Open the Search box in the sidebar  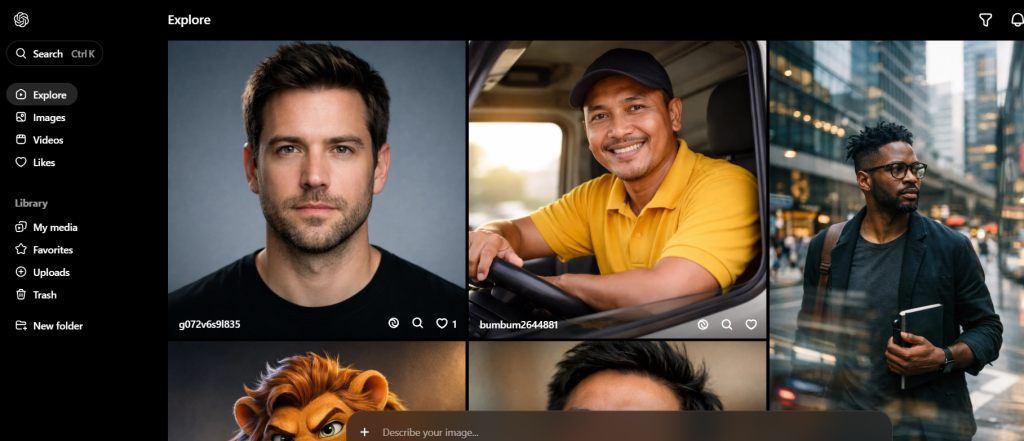coord(54,54)
